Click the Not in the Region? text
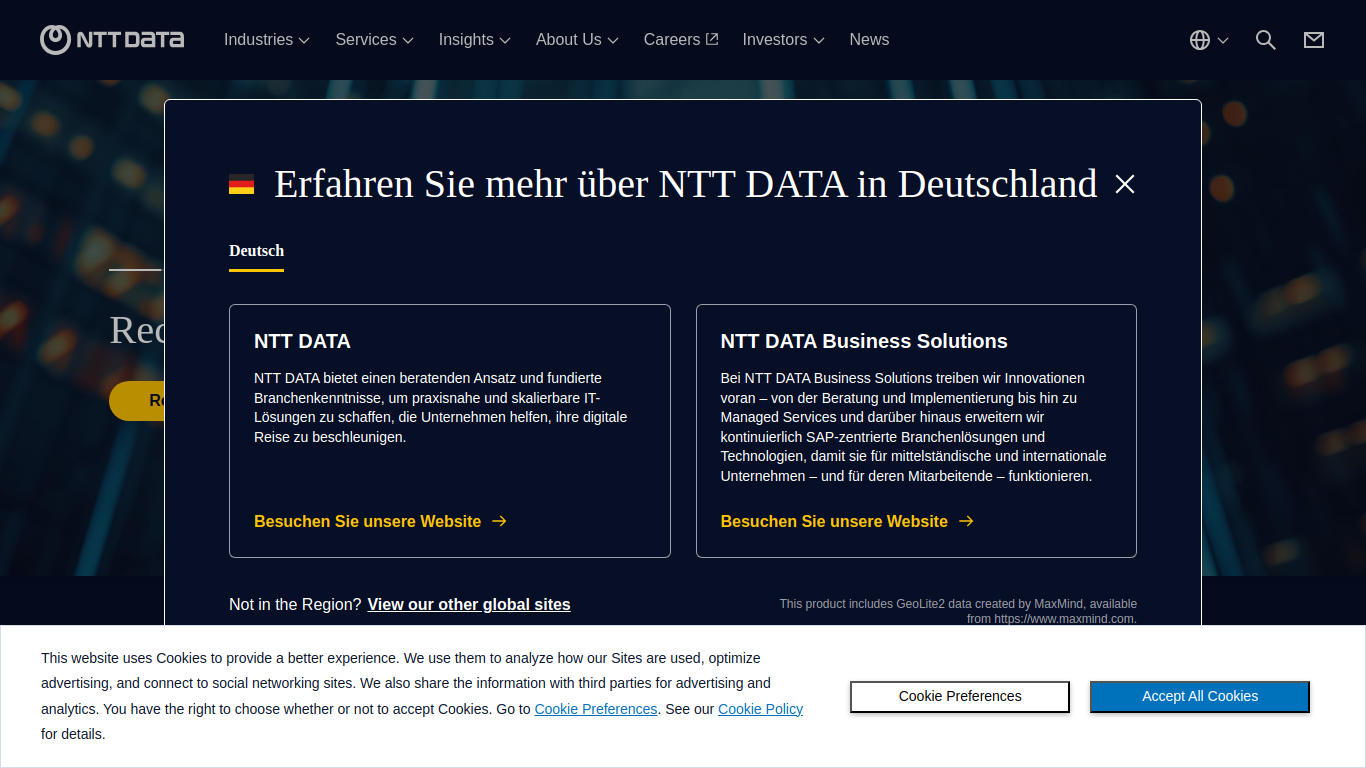The image size is (1366, 768). point(295,604)
